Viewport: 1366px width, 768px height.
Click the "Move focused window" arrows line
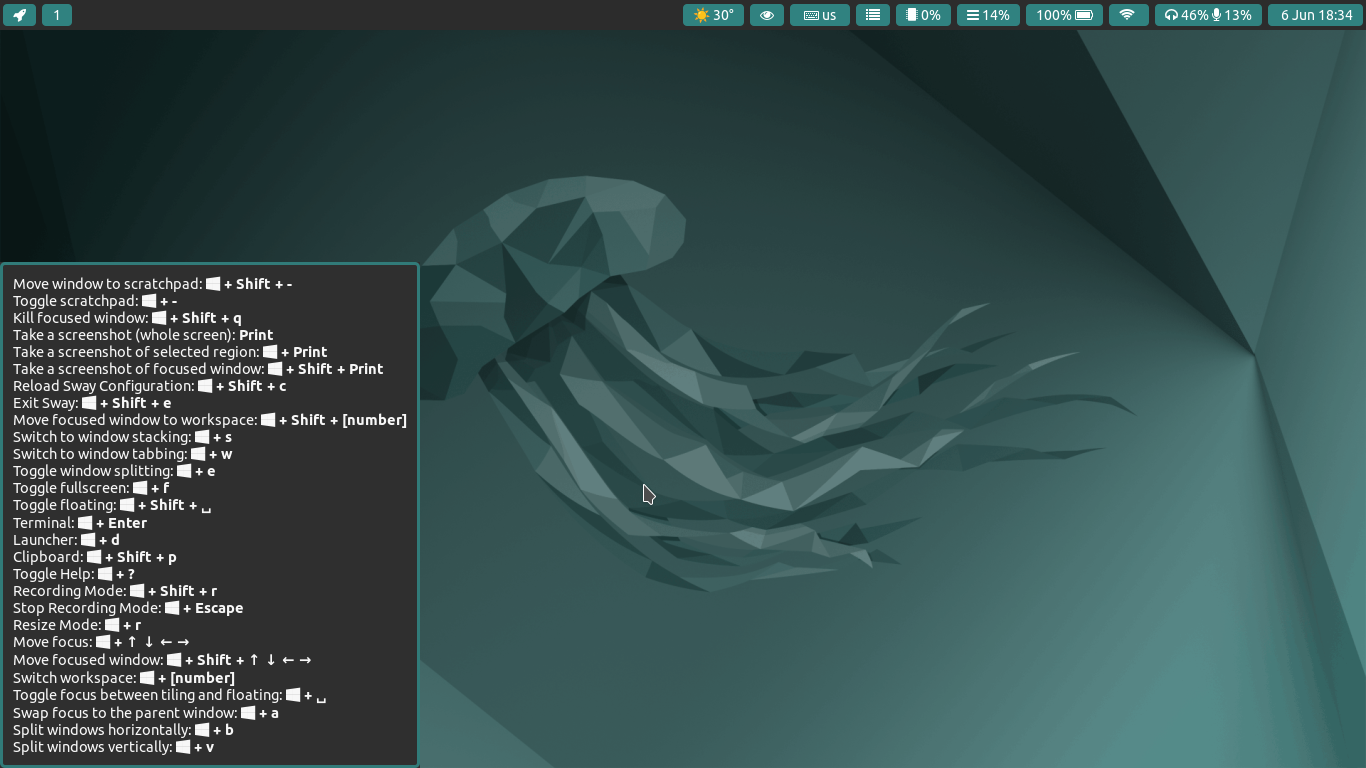coord(162,660)
